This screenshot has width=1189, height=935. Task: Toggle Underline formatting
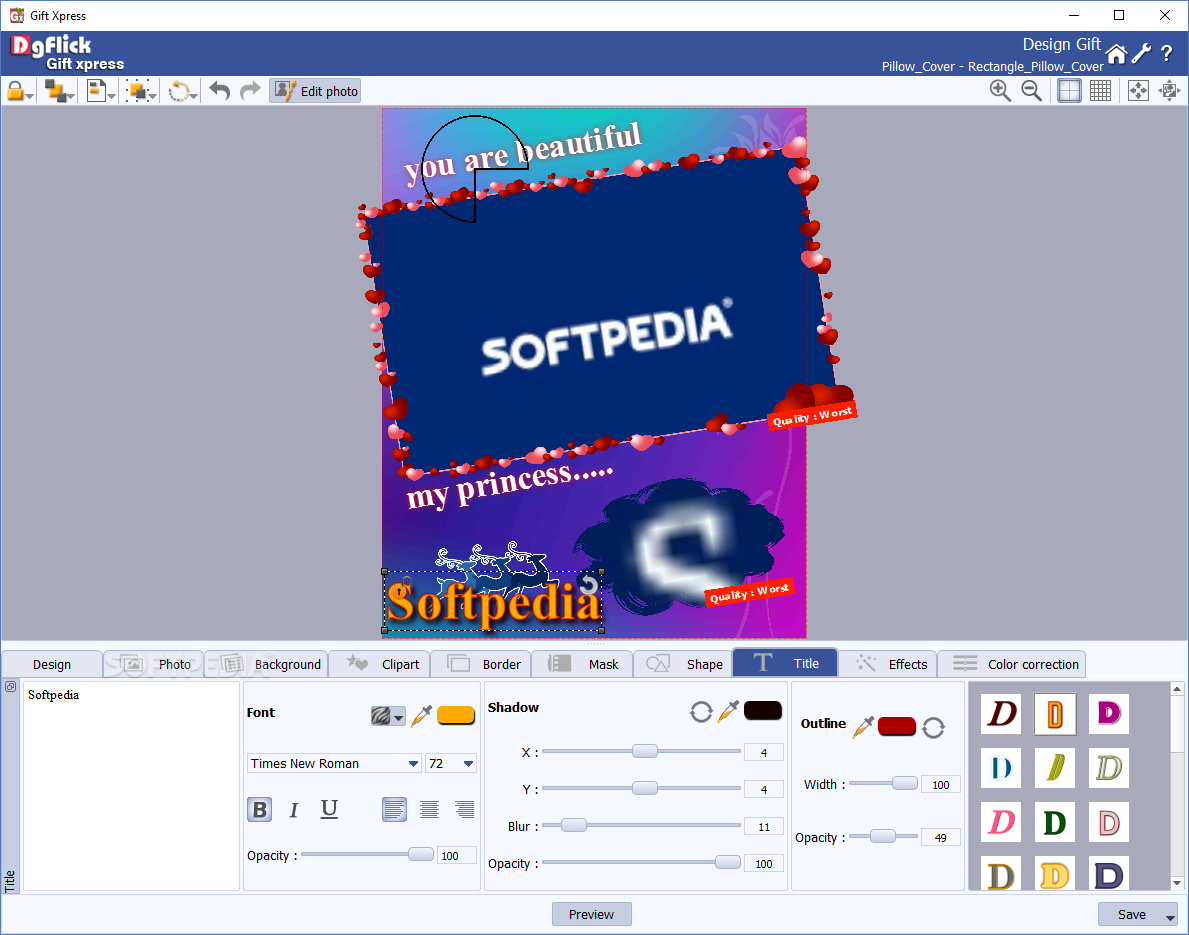328,810
